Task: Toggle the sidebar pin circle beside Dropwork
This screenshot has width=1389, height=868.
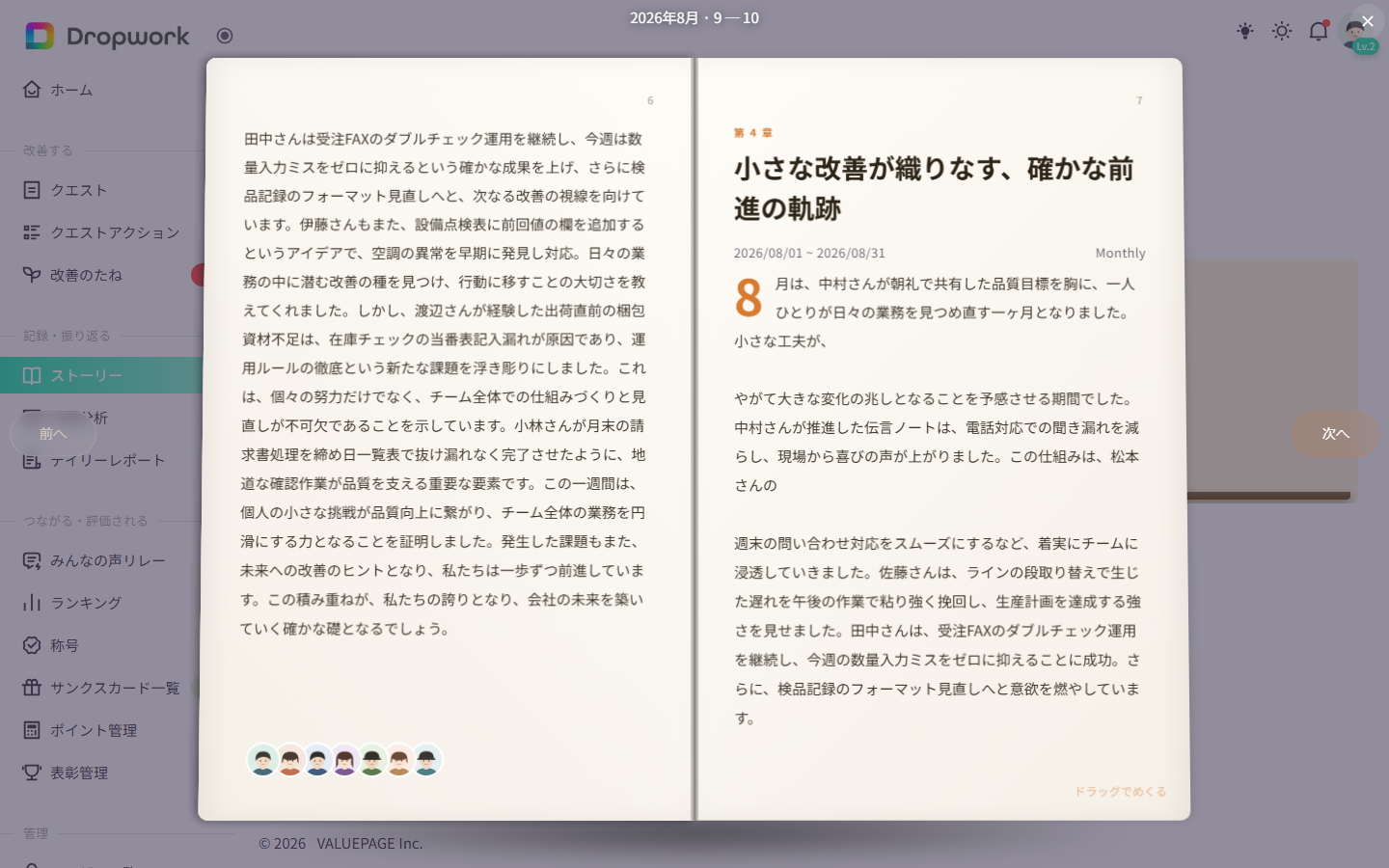Action: [225, 36]
